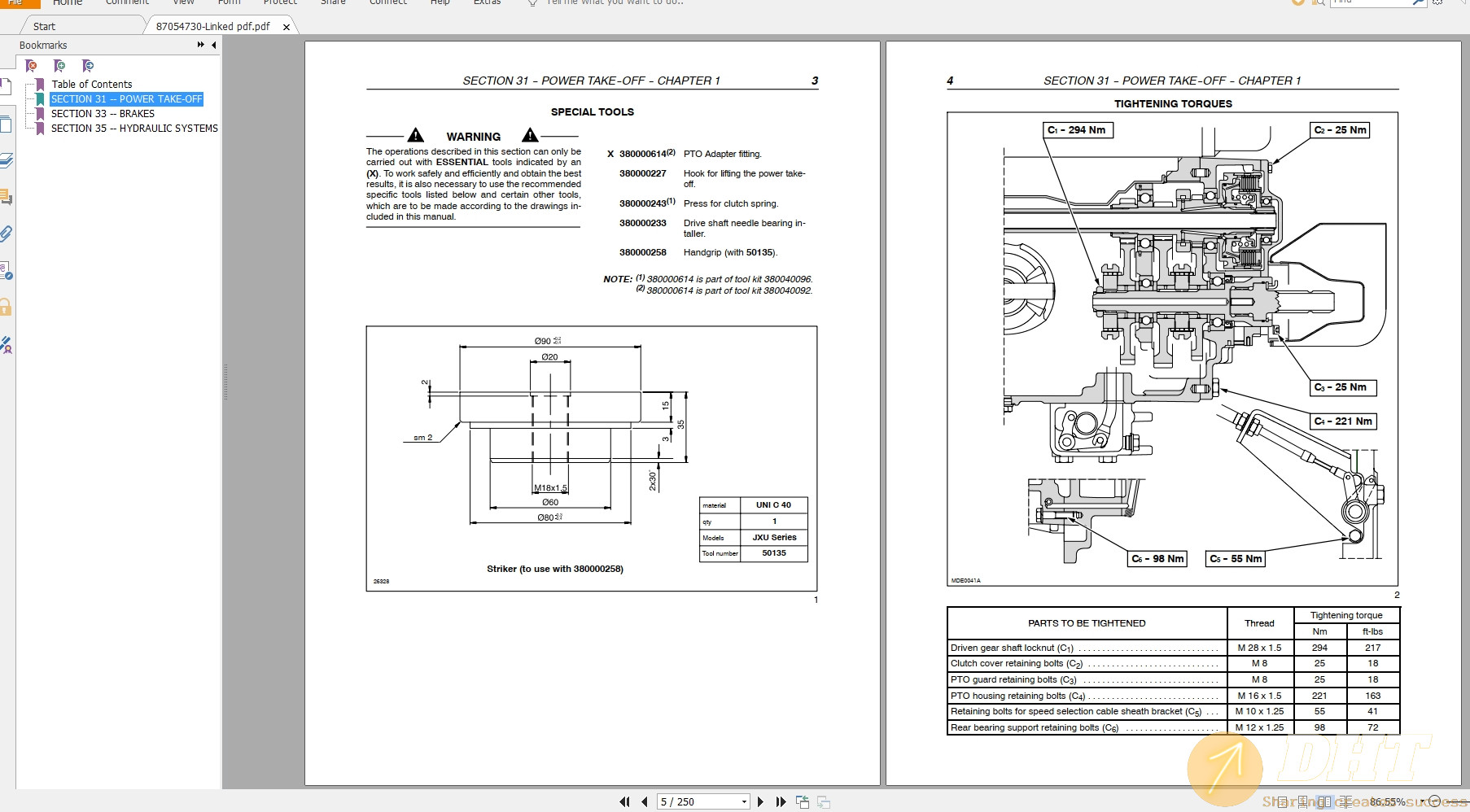1470x812 pixels.
Task: Jump to the first page with skip-back control
Action: point(625,801)
